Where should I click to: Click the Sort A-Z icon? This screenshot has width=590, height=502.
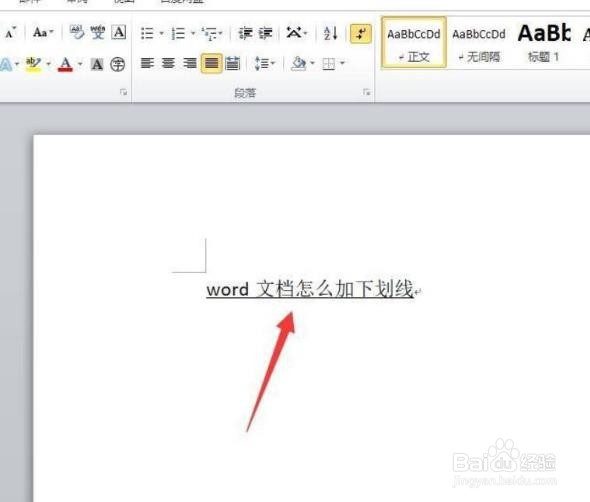click(x=330, y=33)
